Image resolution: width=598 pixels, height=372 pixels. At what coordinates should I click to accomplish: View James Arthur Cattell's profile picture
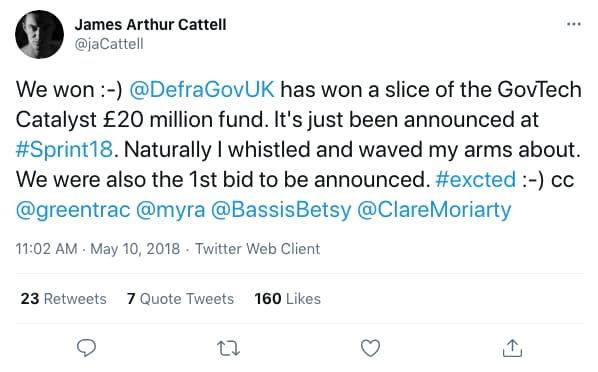tap(39, 34)
